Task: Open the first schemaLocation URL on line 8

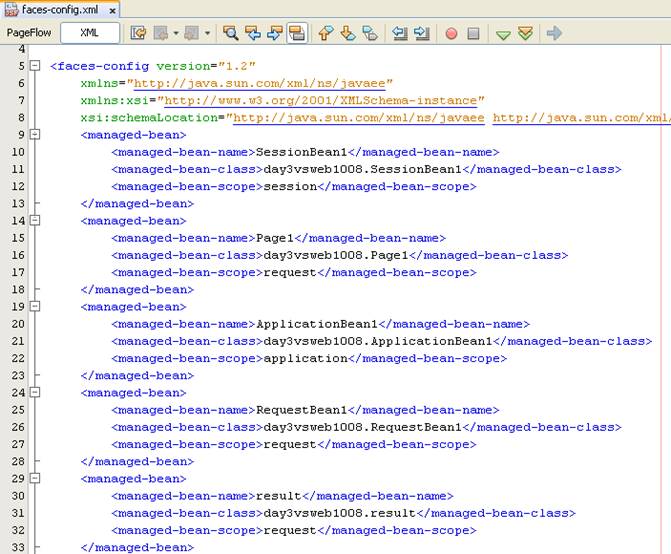Action: coord(359,118)
